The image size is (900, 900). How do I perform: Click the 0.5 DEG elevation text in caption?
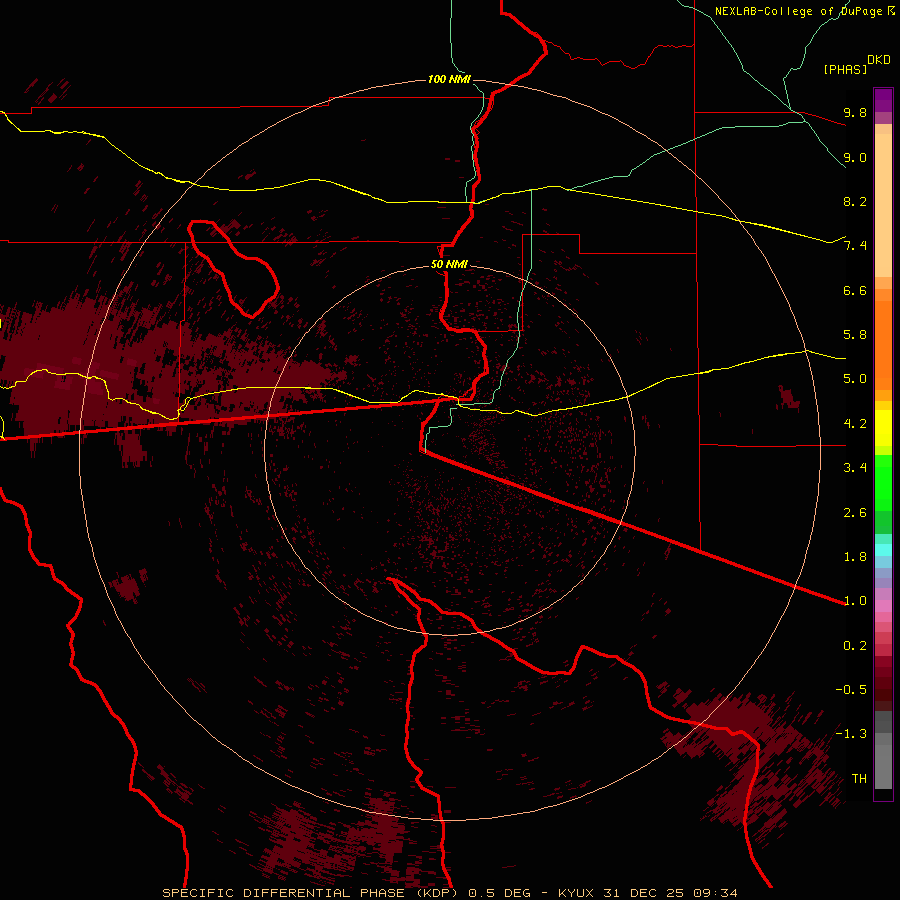[499, 893]
